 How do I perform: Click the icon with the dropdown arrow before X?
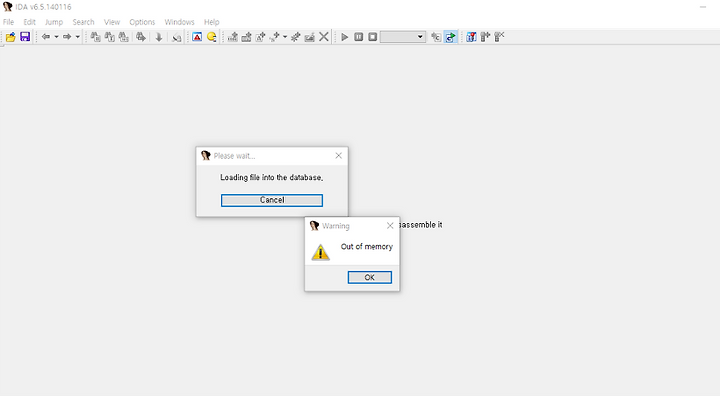point(275,37)
